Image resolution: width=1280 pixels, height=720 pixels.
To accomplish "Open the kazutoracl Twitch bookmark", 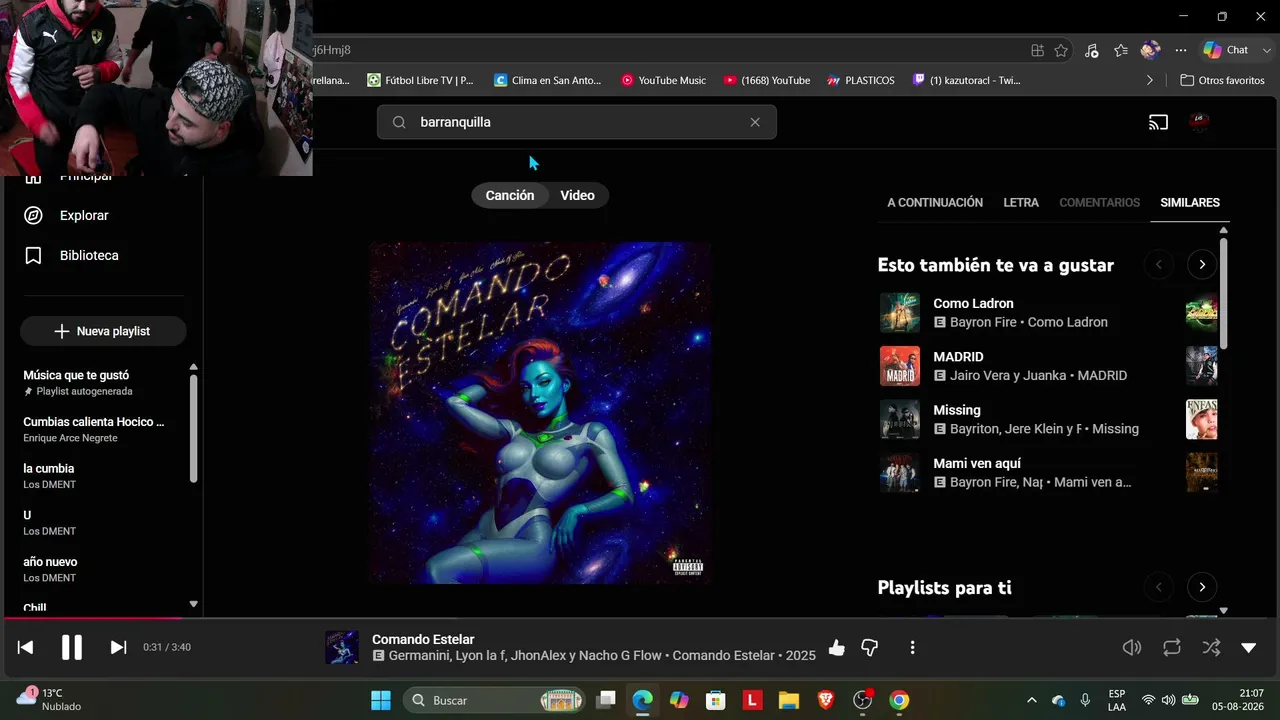I will [x=967, y=80].
